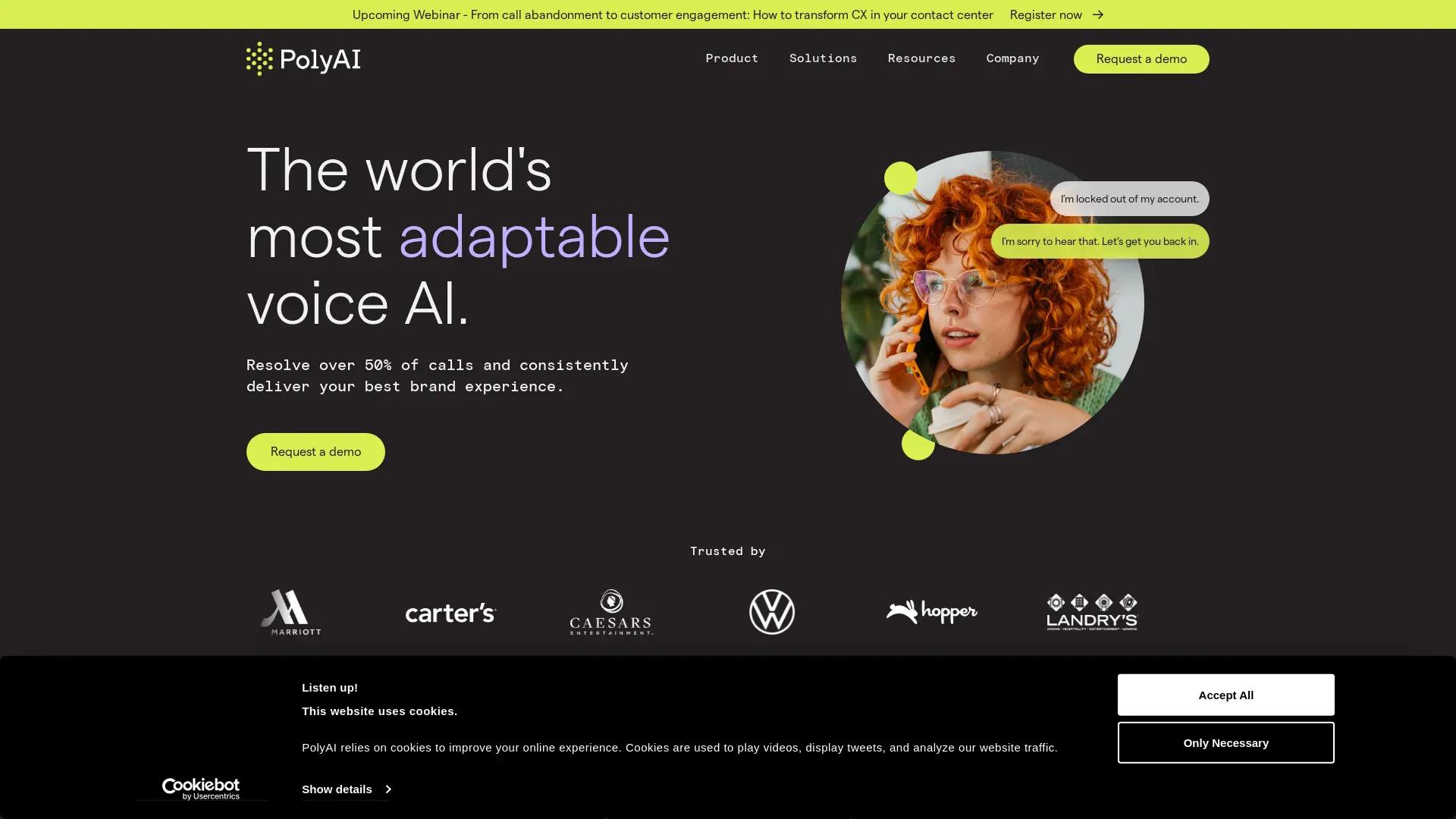Click the Caesars Entertainment logo
Image resolution: width=1456 pixels, height=819 pixels.
(x=611, y=612)
